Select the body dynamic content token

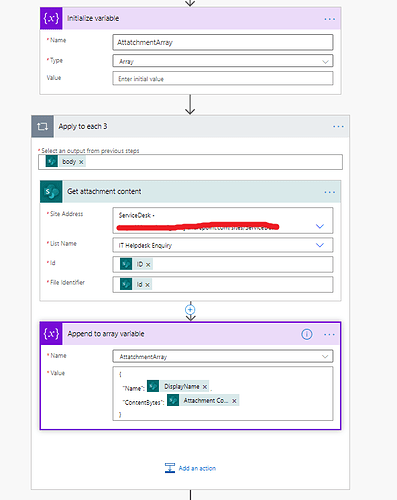click(x=65, y=162)
